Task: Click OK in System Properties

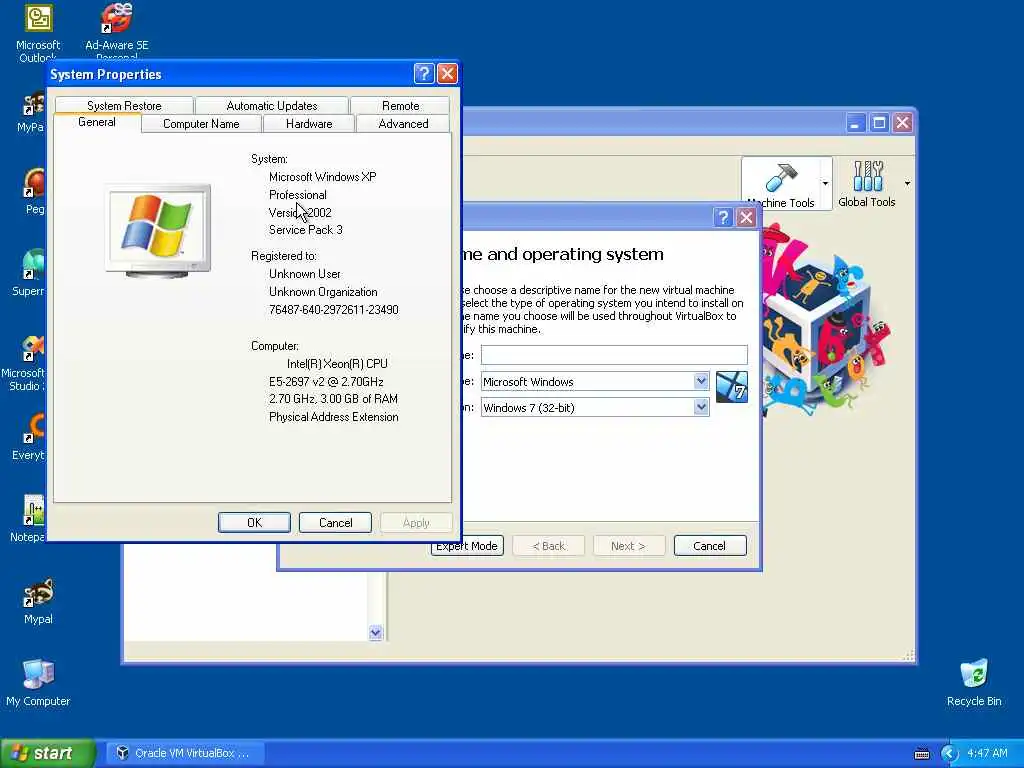Action: (254, 522)
